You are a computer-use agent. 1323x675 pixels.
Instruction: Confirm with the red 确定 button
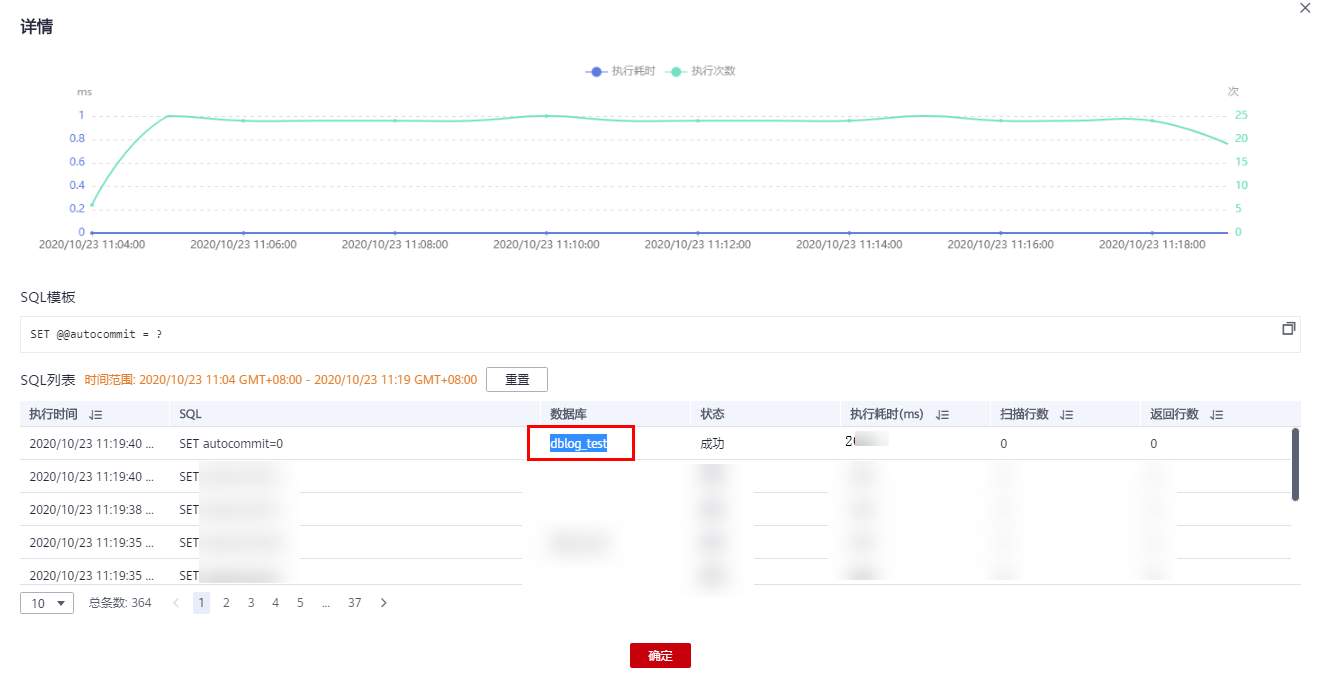(660, 656)
